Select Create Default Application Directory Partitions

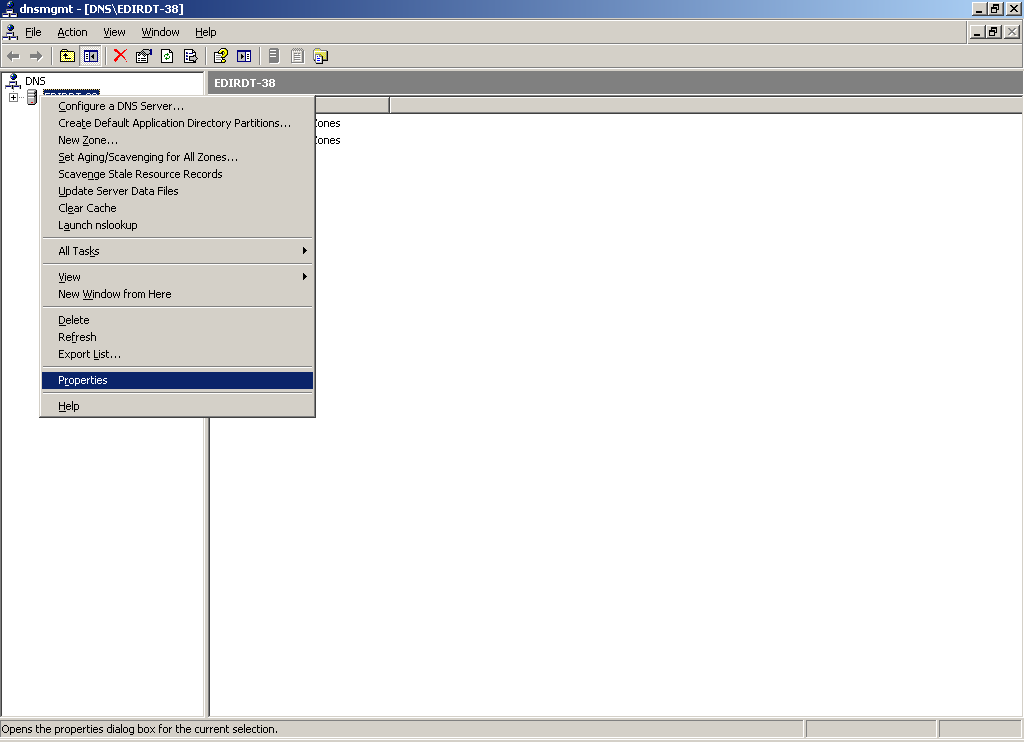pos(177,123)
